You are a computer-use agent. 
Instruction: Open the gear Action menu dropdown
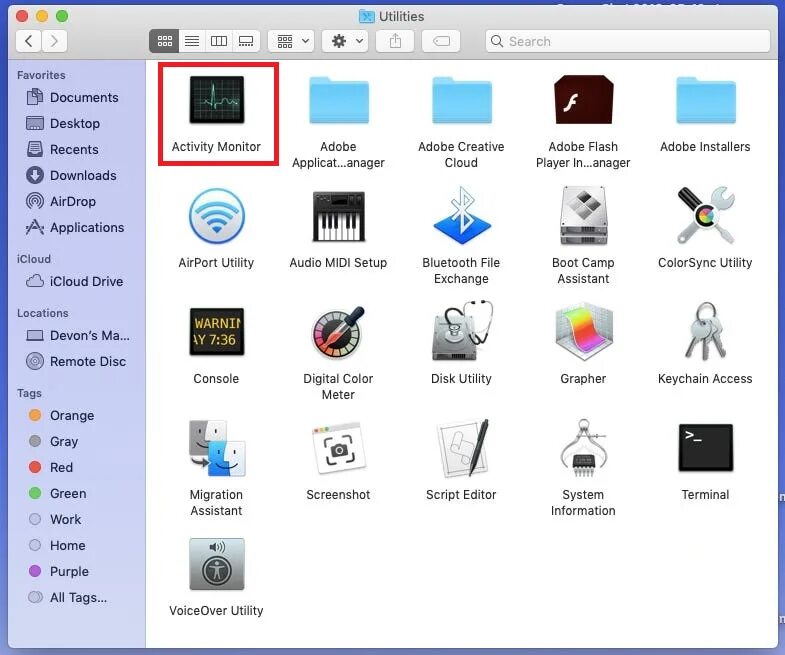tap(346, 41)
